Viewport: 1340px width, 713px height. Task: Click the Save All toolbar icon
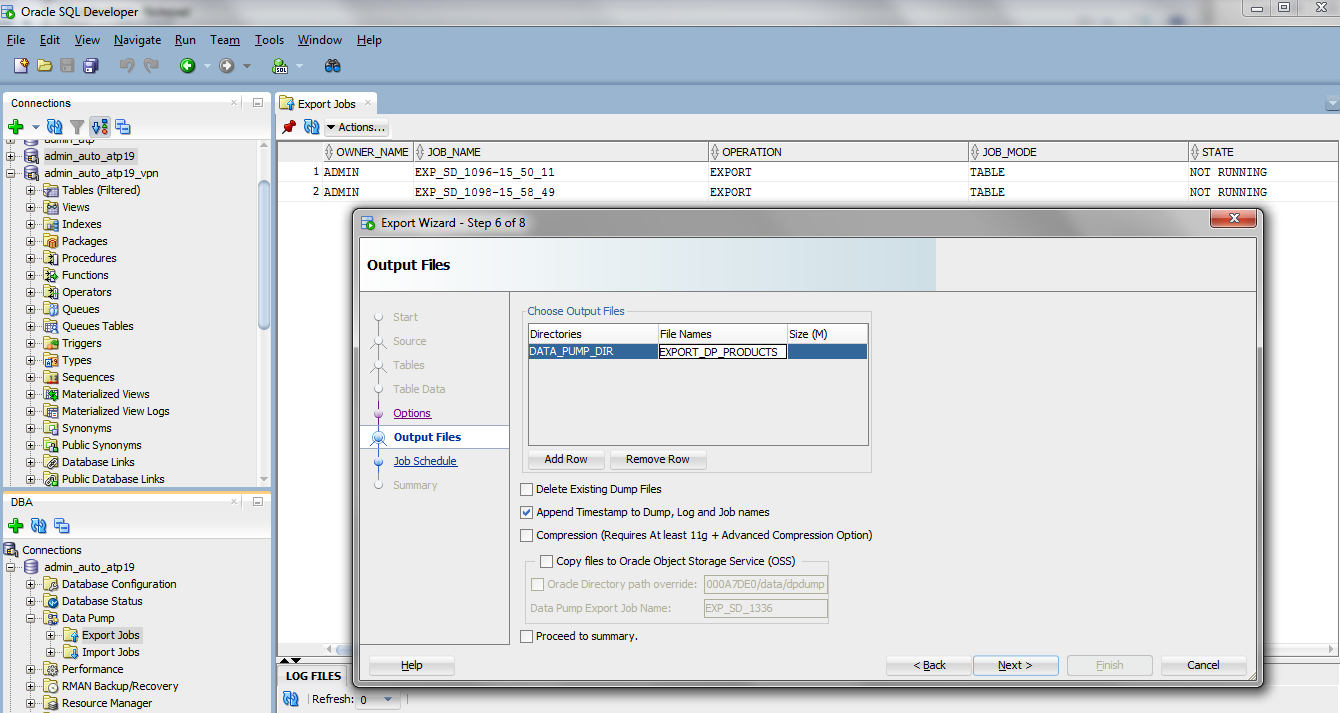(91, 66)
